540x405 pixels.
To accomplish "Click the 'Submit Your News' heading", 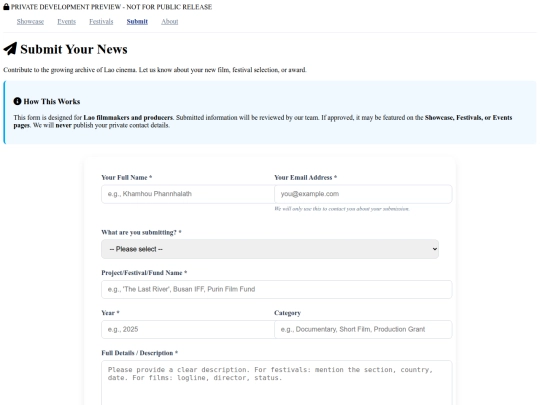I will click(74, 49).
